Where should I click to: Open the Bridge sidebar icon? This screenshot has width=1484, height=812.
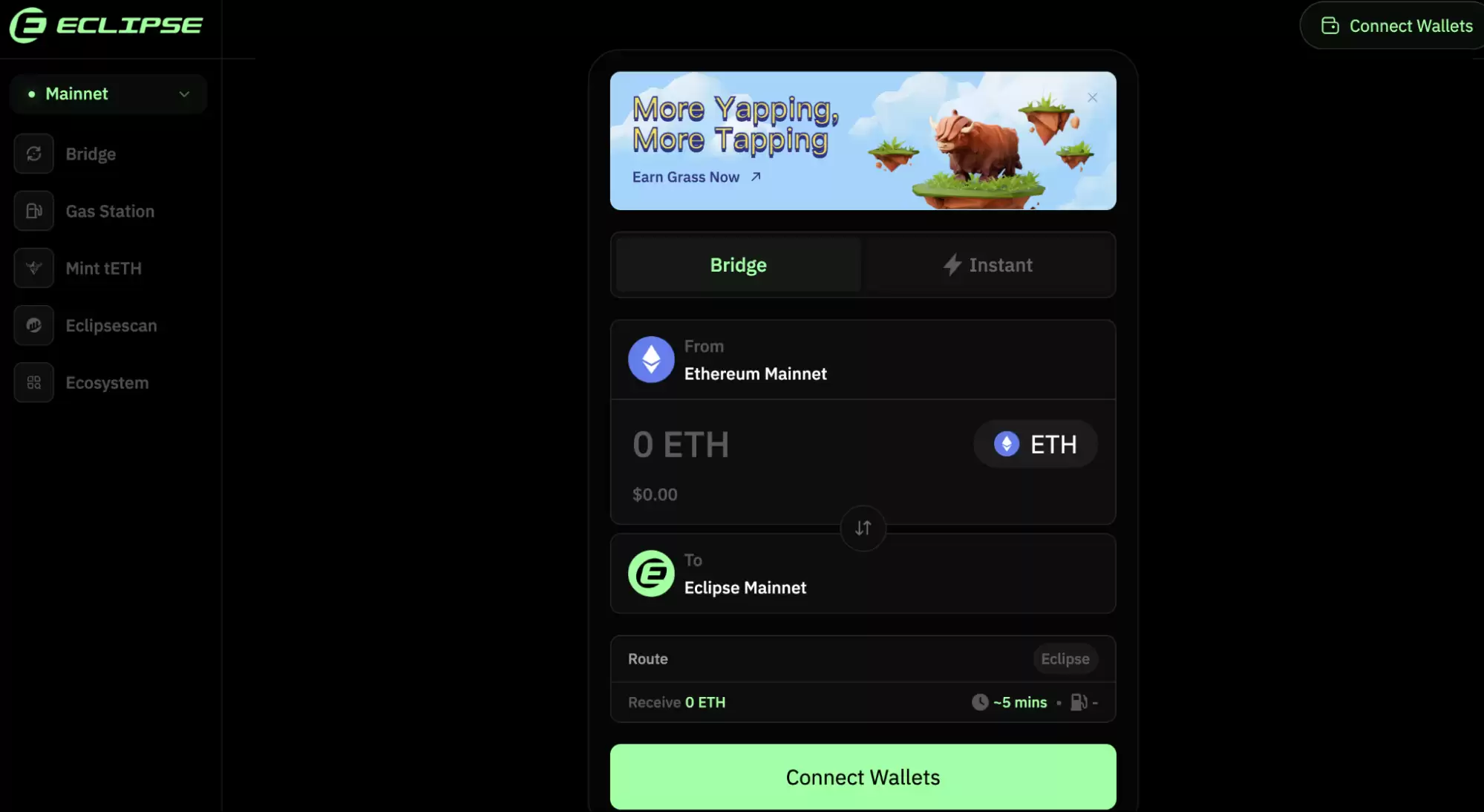[33, 154]
